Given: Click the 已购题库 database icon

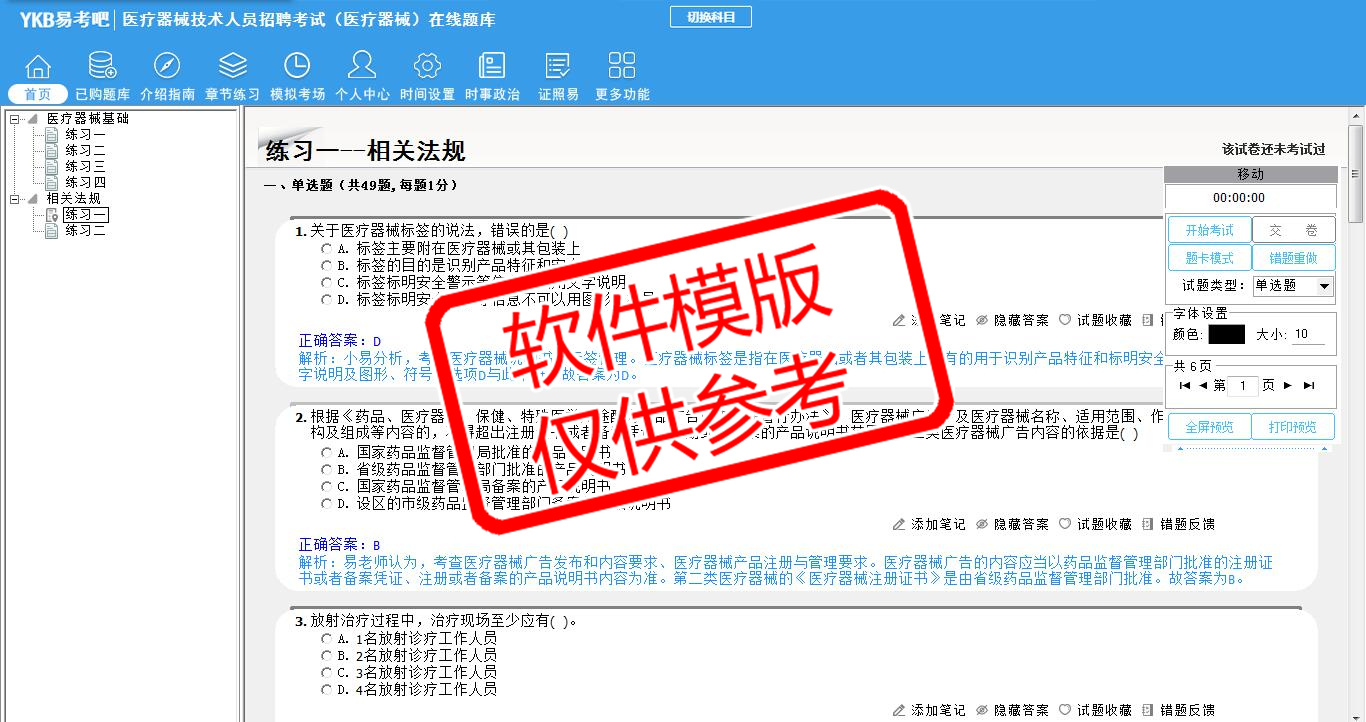Looking at the screenshot, I should (x=102, y=66).
